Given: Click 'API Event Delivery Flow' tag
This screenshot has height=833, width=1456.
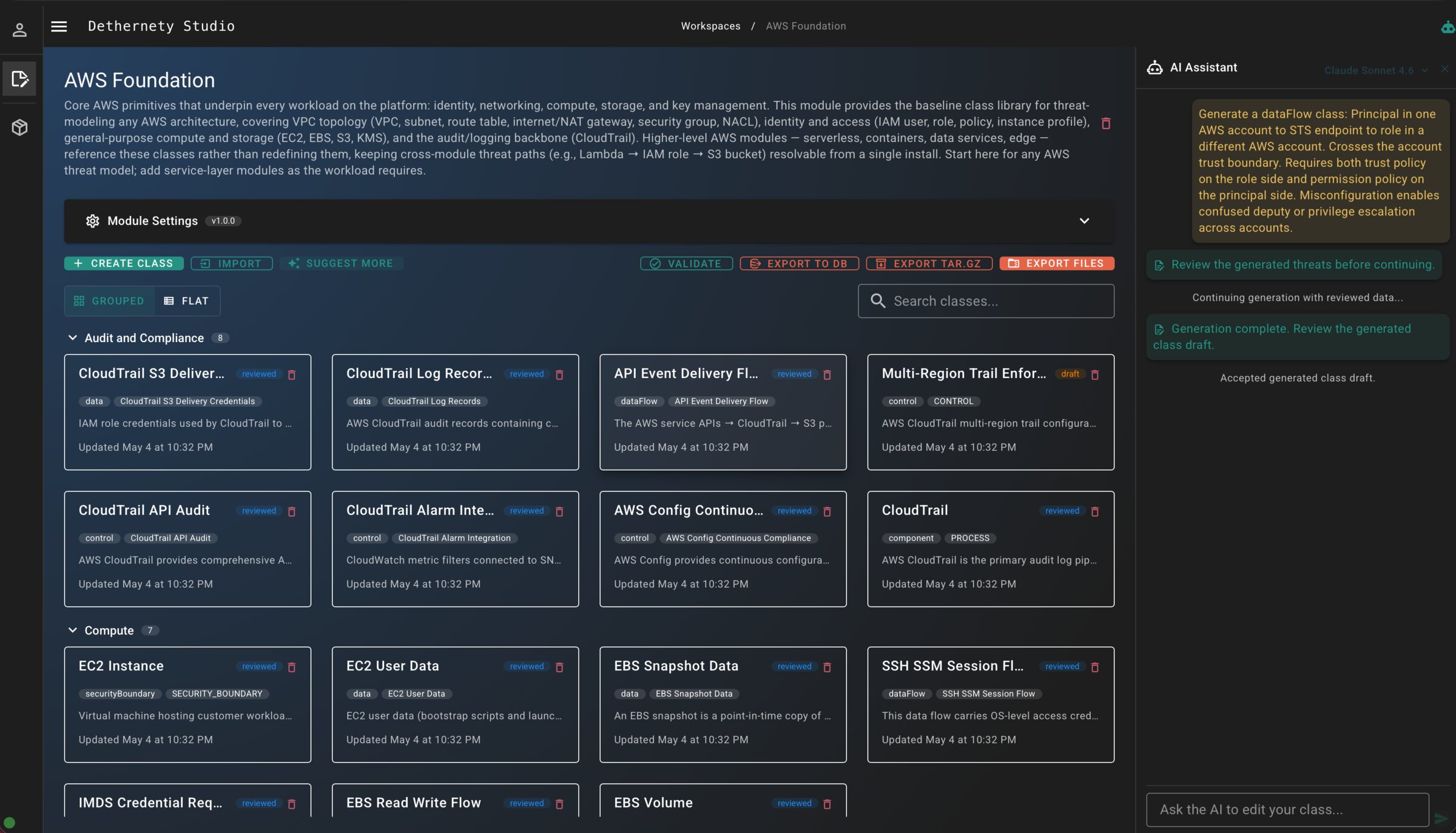Looking at the screenshot, I should [x=721, y=401].
